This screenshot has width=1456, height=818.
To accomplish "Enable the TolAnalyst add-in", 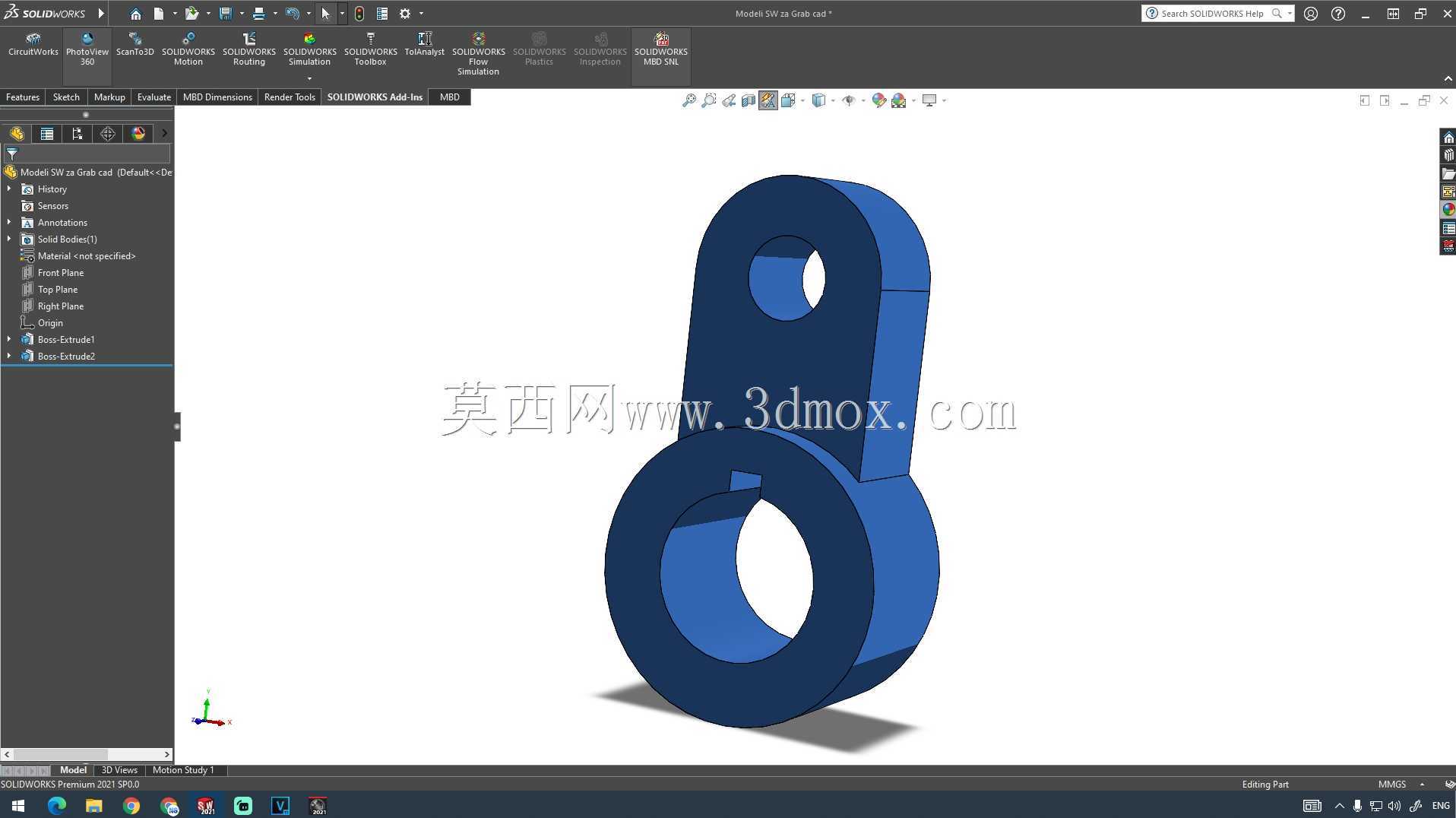I will pos(425,46).
